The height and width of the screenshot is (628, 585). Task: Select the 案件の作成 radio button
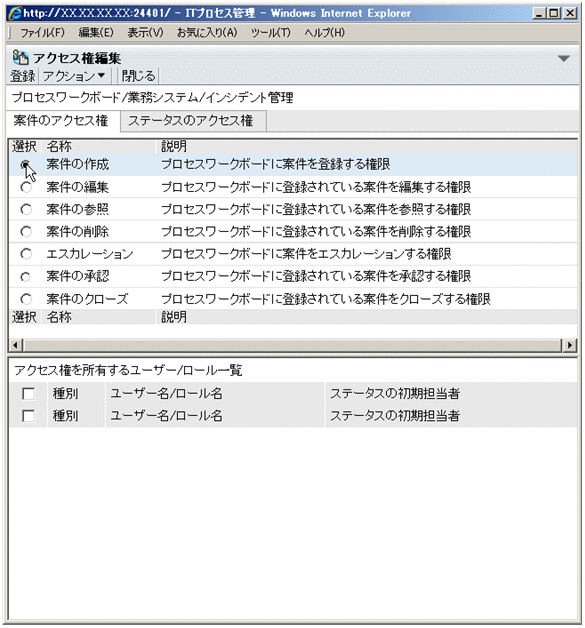tap(26, 165)
